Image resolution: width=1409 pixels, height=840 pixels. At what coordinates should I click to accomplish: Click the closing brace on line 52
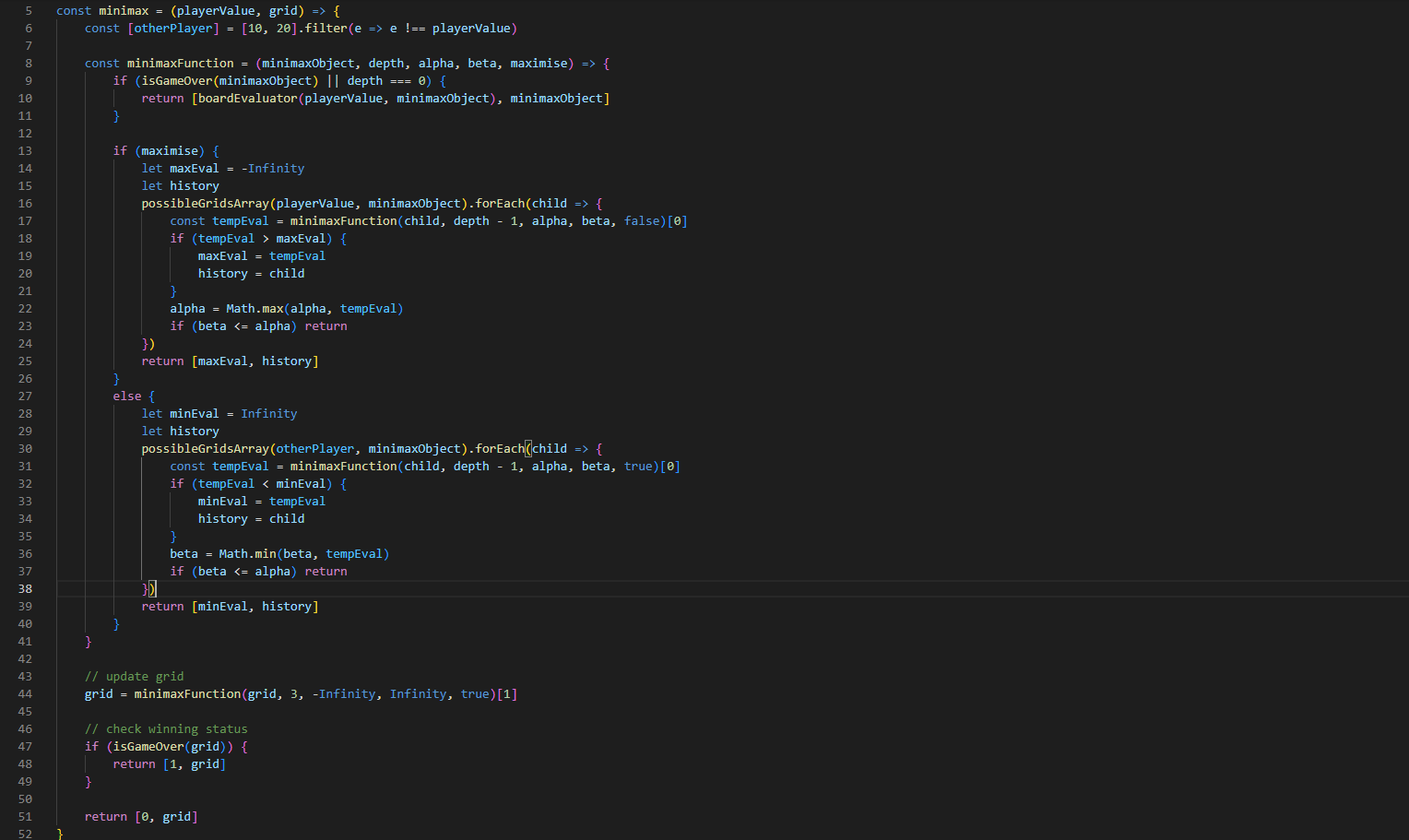tap(59, 834)
